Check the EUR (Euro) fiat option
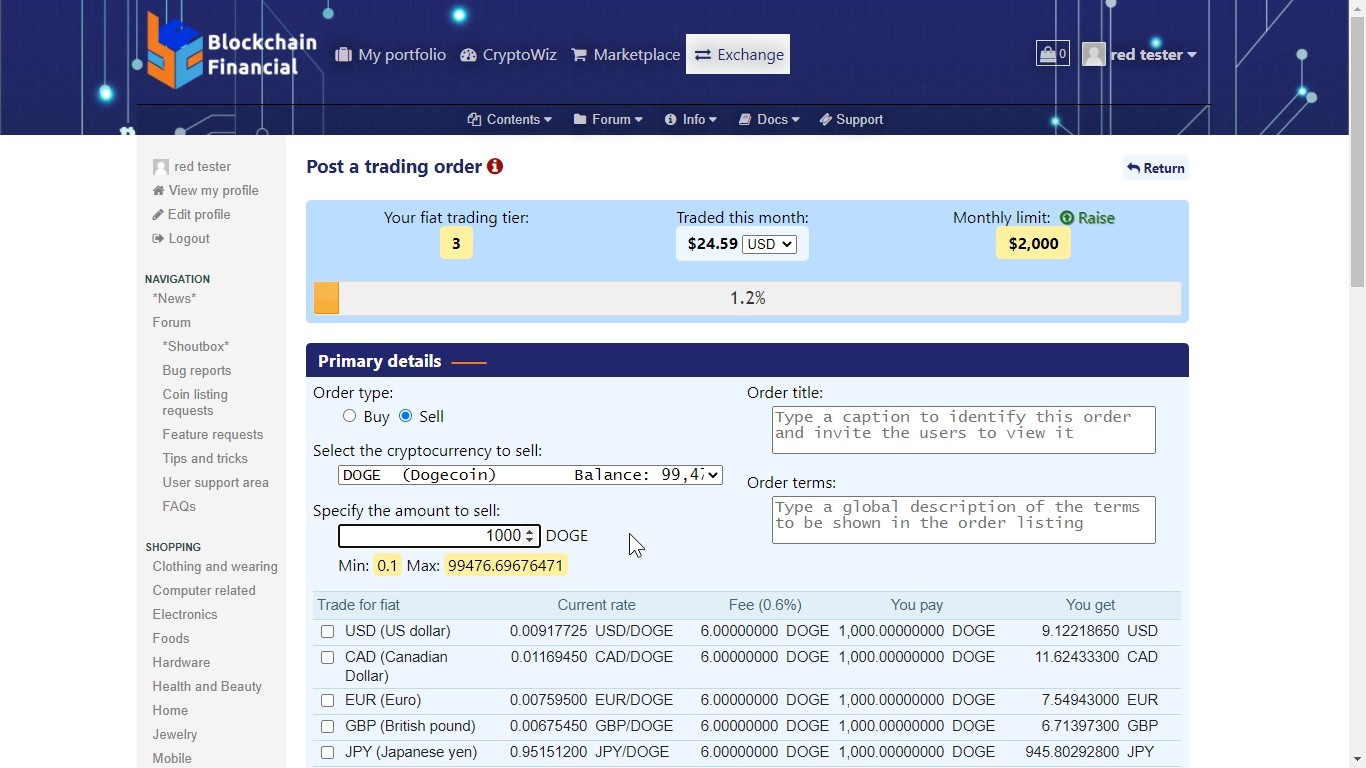 click(x=327, y=701)
